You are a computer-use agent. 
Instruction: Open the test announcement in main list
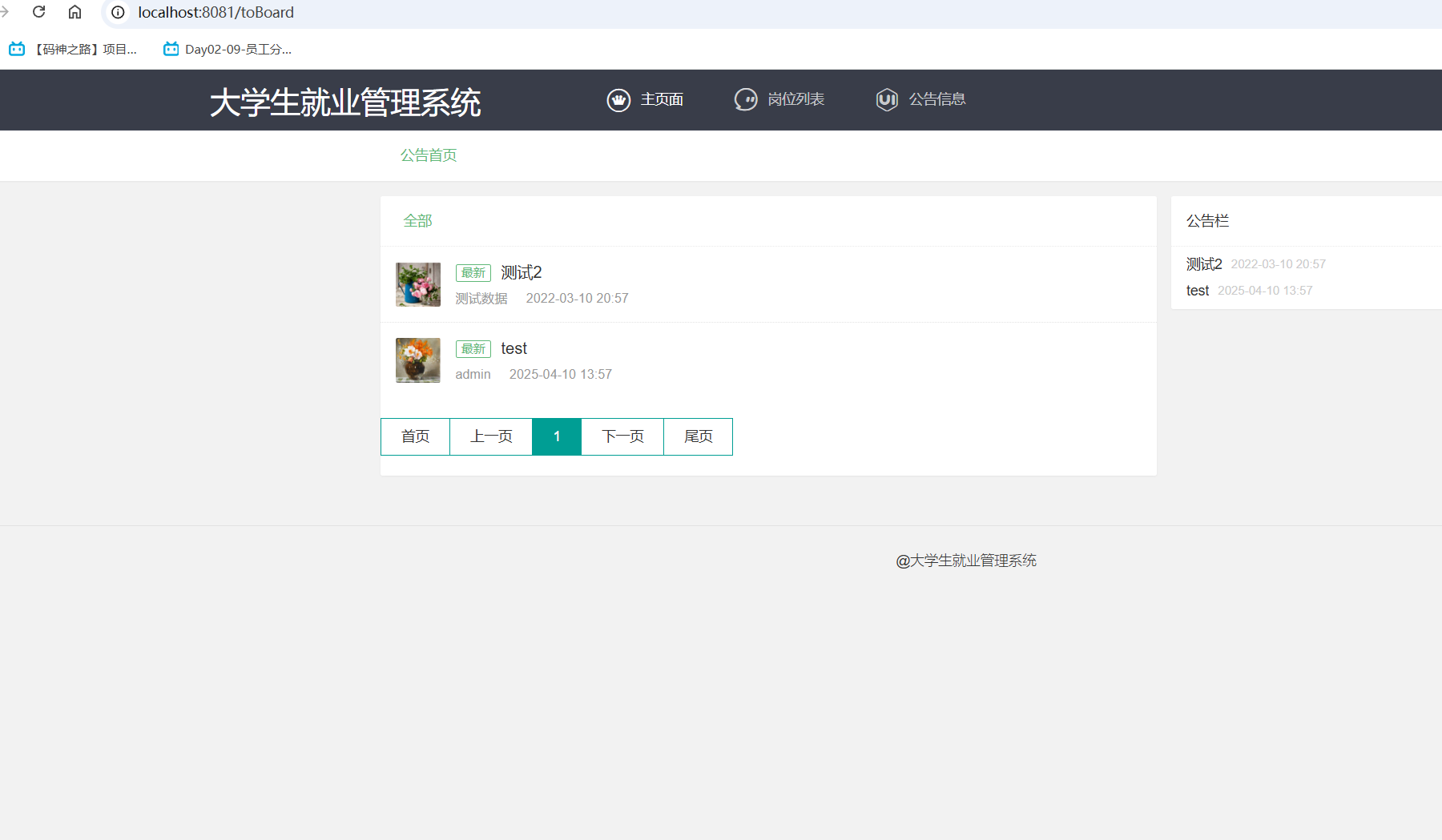(x=514, y=349)
